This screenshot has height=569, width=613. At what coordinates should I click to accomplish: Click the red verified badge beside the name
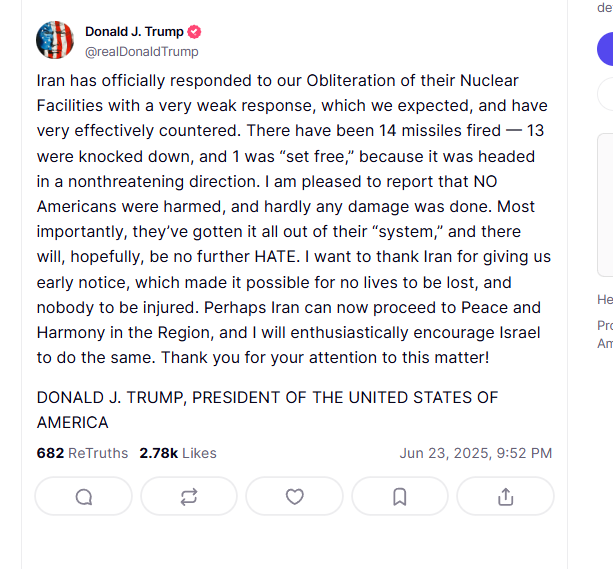tap(194, 32)
